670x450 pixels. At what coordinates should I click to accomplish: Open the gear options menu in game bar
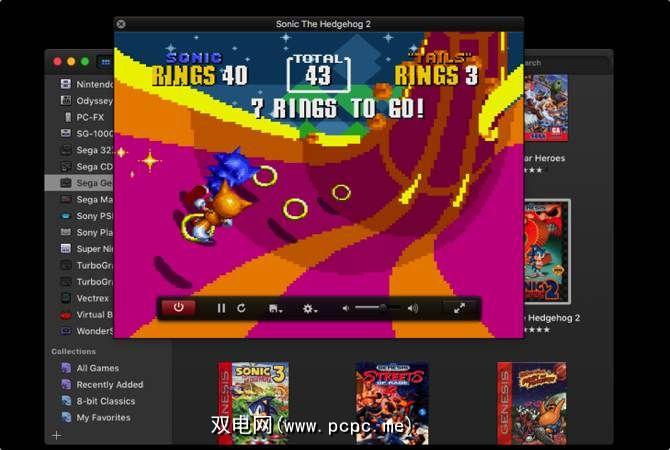coord(309,308)
